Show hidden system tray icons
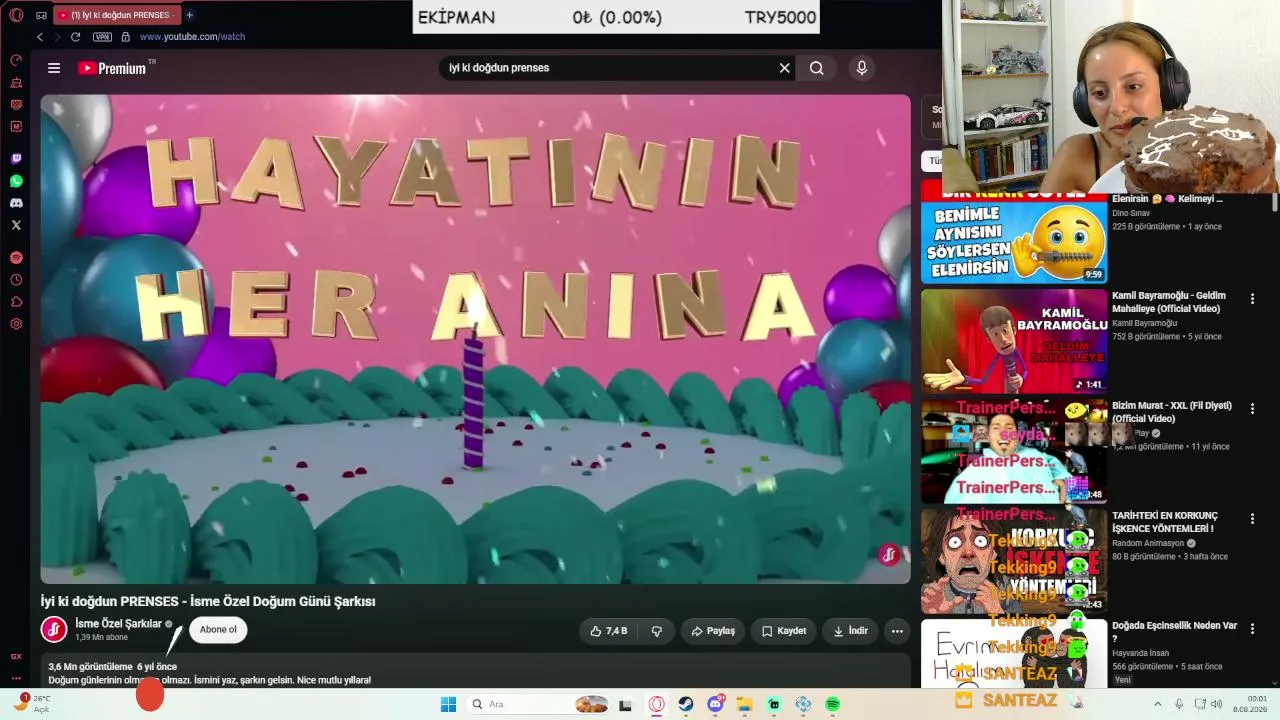 tap(1158, 704)
